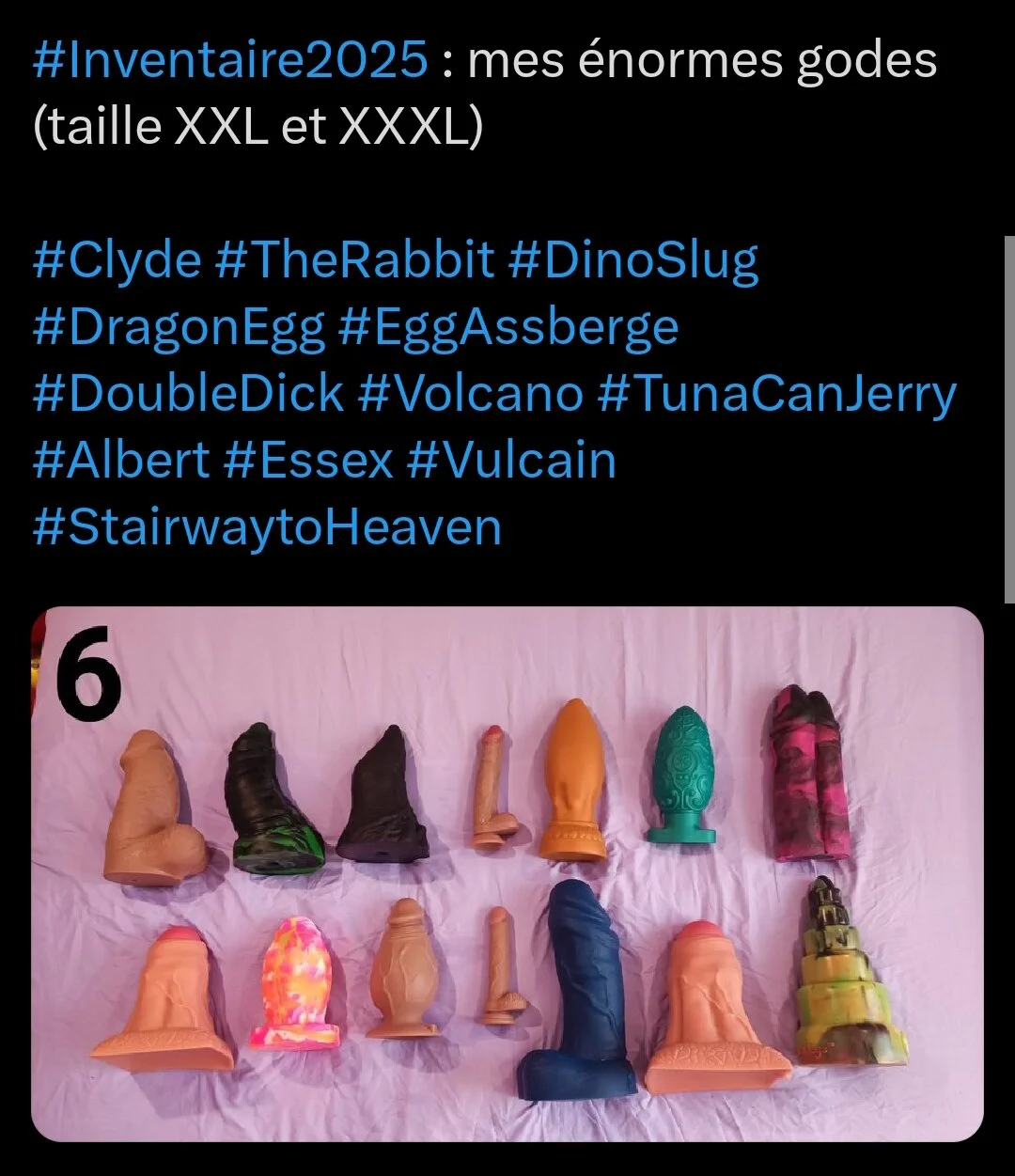The height and width of the screenshot is (1176, 1015).
Task: Open the #Clyde hashtag link
Action: pyautogui.click(x=117, y=262)
